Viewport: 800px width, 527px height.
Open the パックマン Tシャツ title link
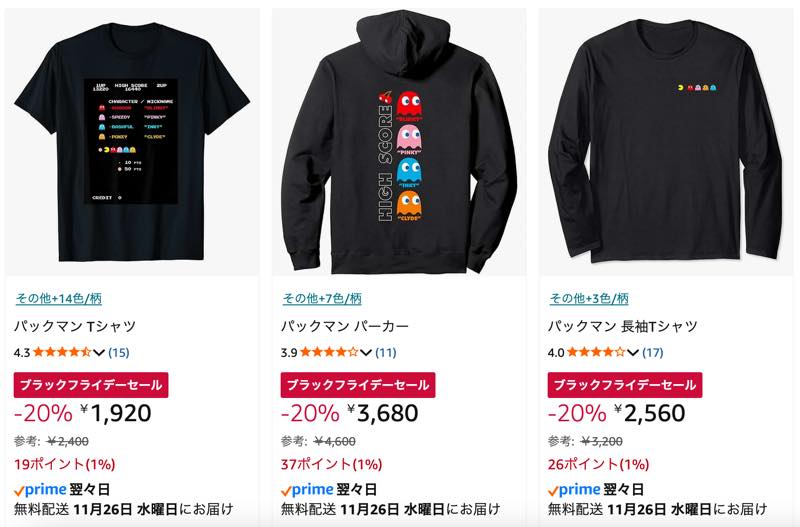(x=75, y=326)
